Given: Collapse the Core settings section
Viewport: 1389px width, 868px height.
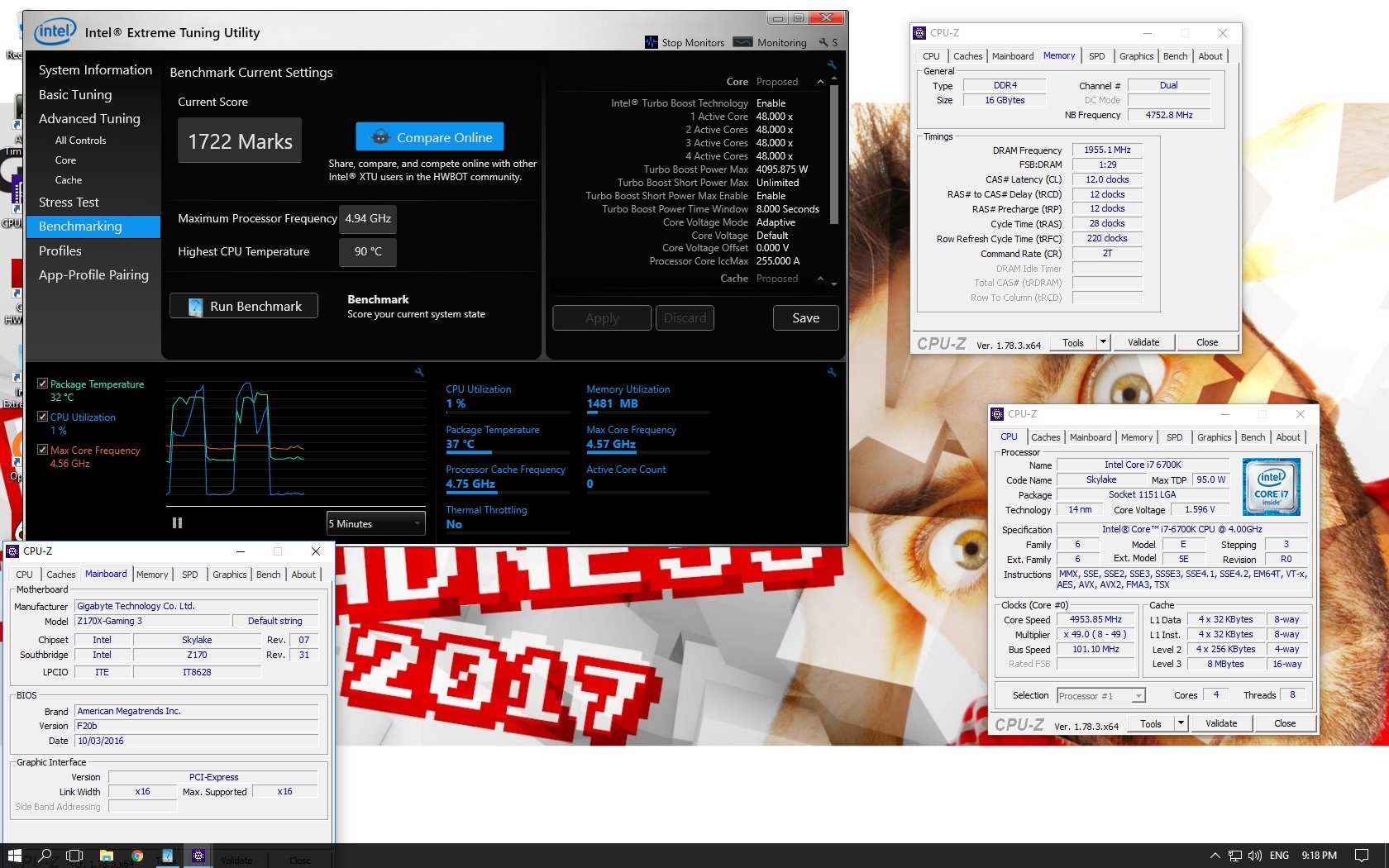Looking at the screenshot, I should [x=820, y=82].
